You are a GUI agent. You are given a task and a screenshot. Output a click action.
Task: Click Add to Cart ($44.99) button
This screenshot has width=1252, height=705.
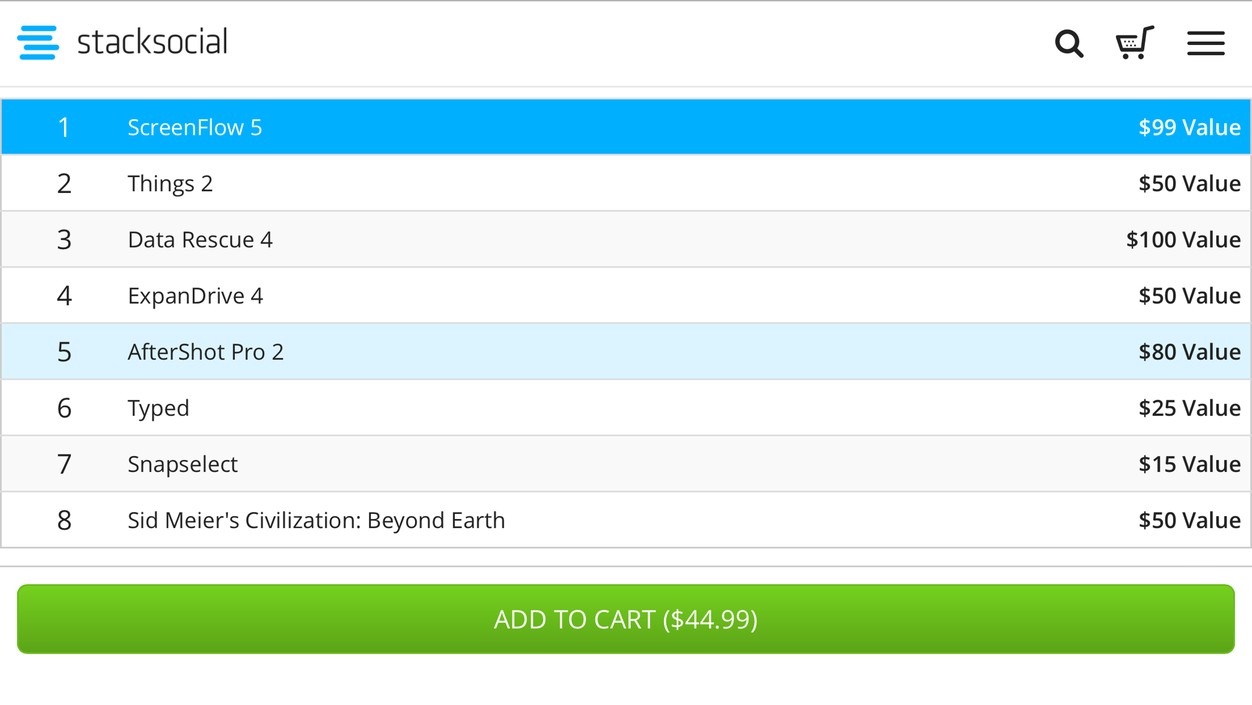[626, 619]
